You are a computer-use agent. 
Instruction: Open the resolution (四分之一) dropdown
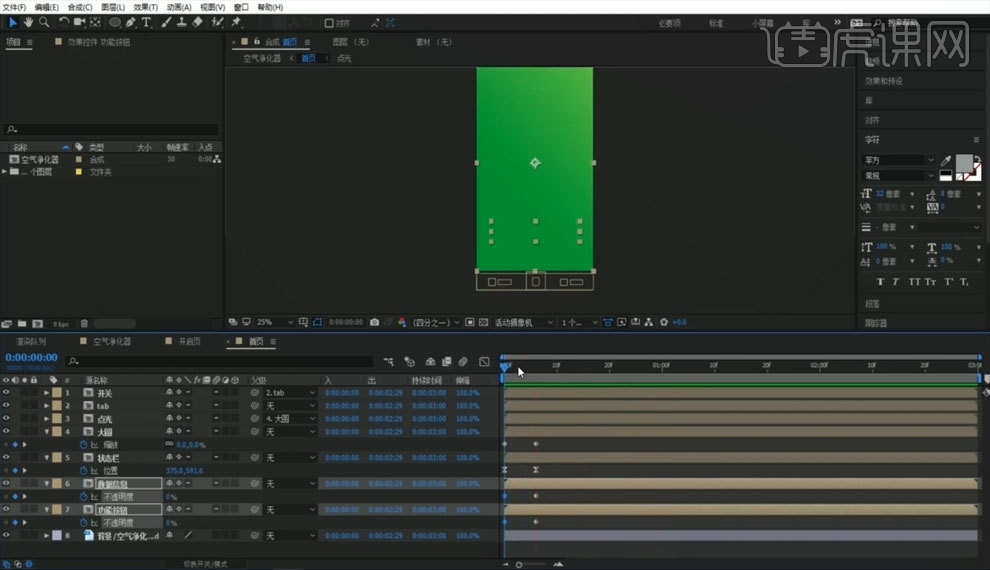(436, 322)
